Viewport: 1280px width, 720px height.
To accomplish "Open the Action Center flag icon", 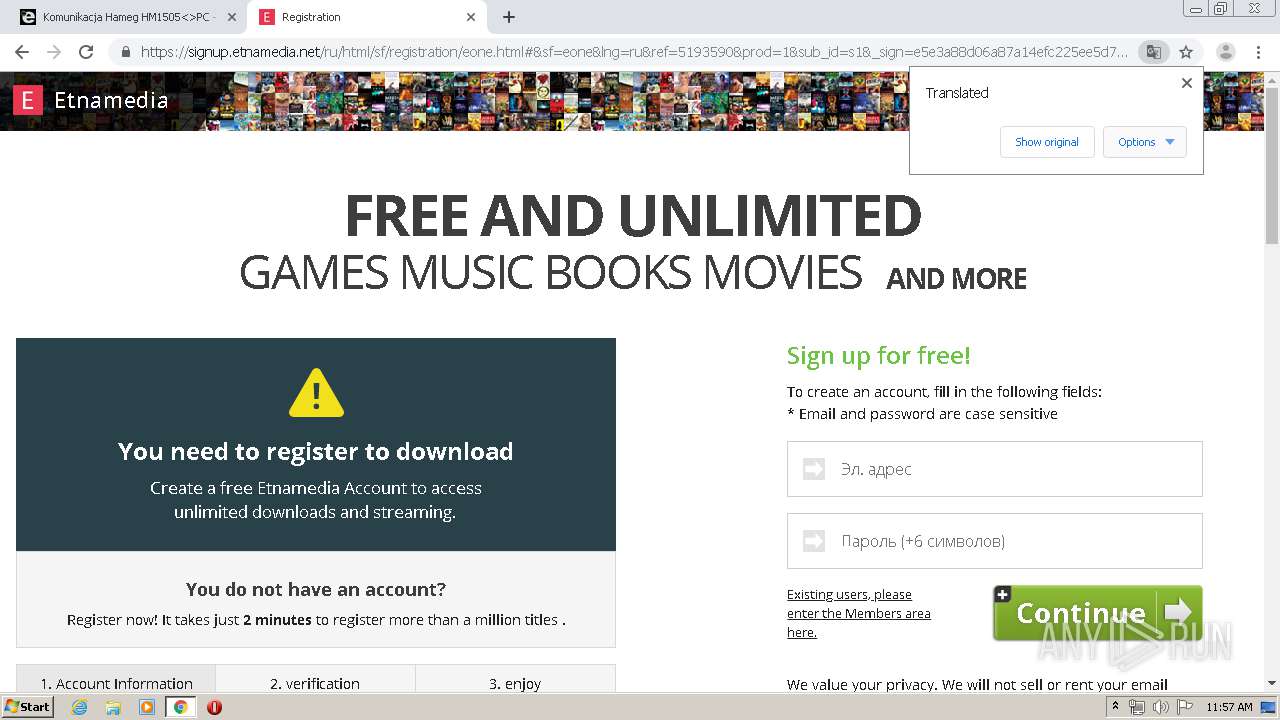I will coord(1183,707).
